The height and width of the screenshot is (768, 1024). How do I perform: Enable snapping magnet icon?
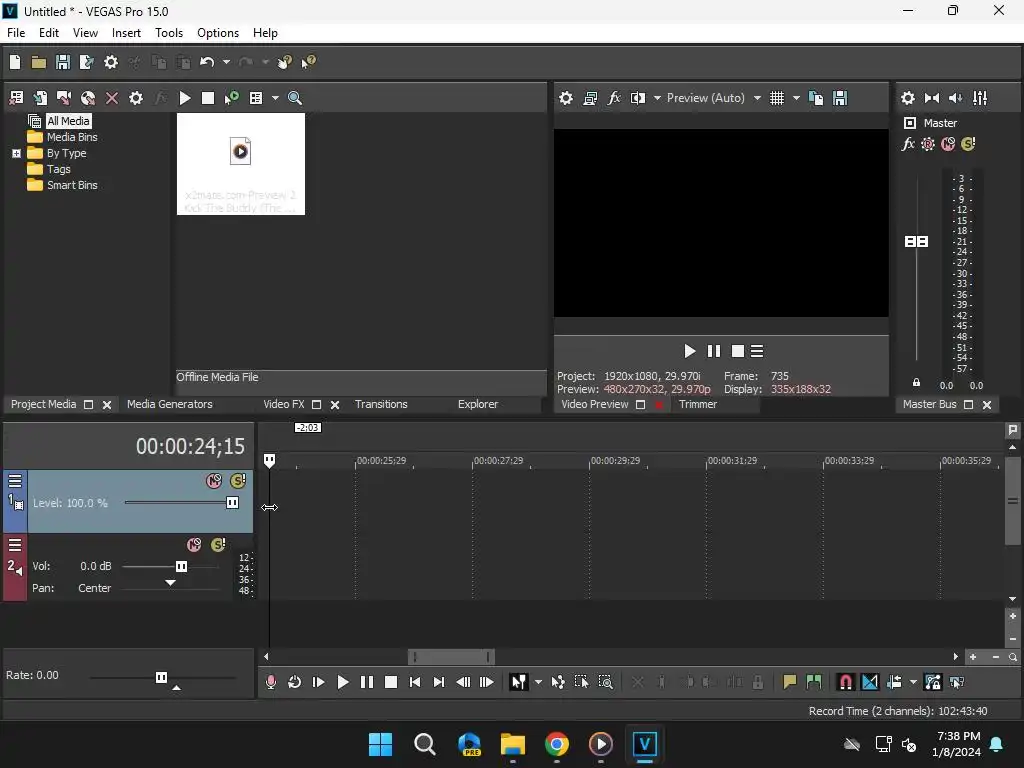coord(845,682)
